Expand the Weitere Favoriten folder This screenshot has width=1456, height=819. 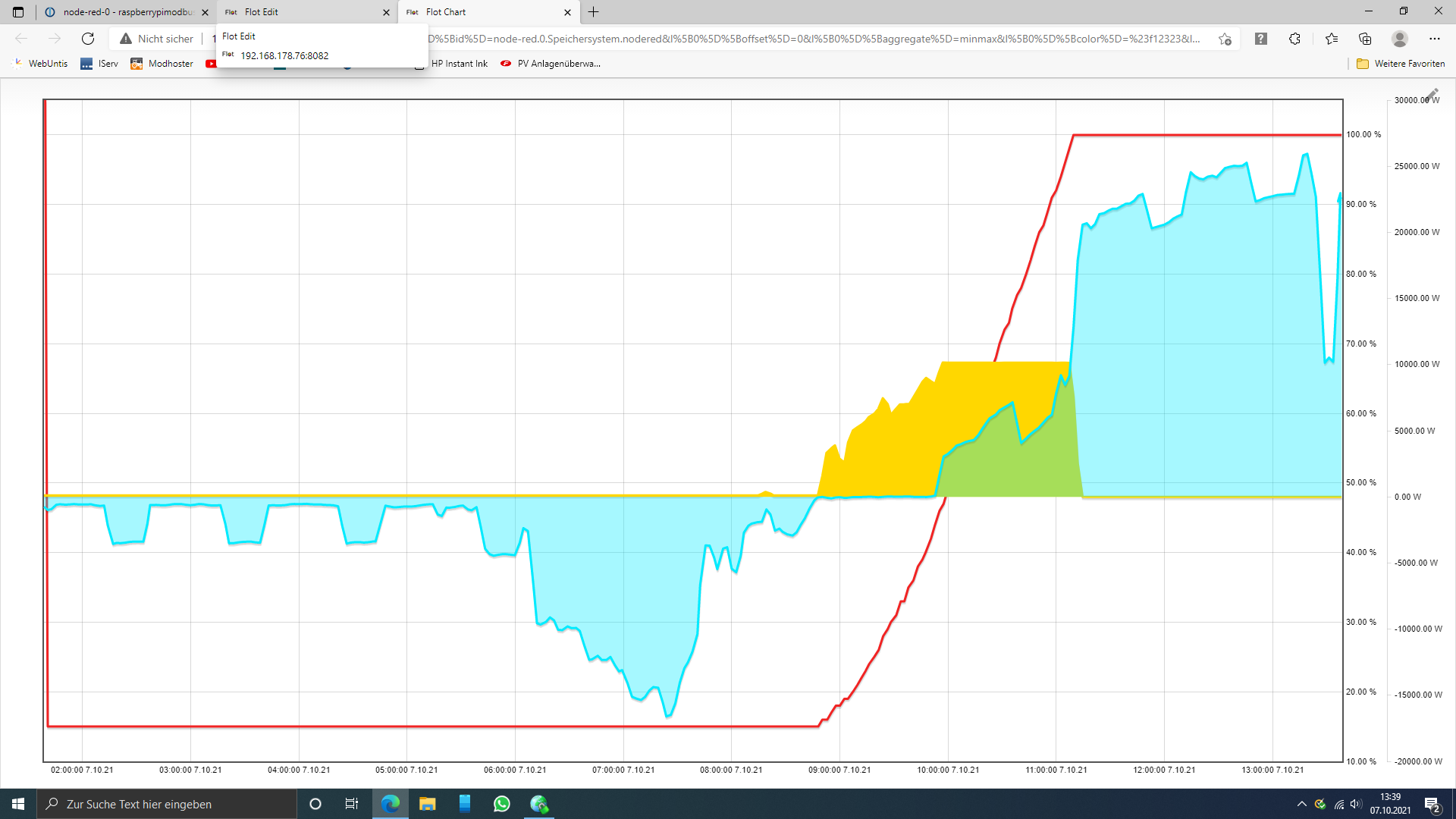tap(1401, 64)
